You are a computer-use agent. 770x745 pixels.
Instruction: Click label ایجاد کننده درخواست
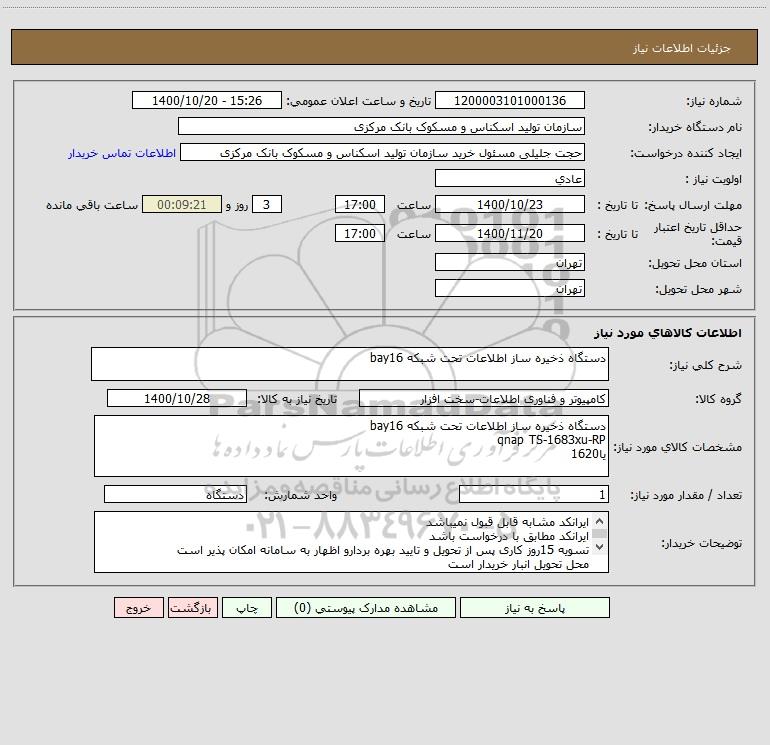click(686, 154)
